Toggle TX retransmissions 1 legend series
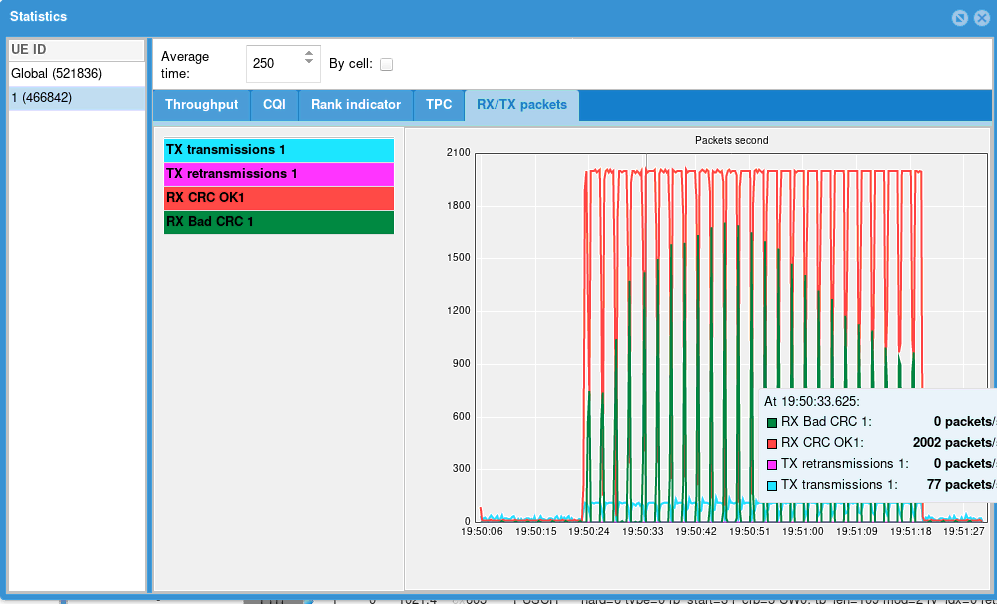The image size is (997, 604). pyautogui.click(x=278, y=174)
